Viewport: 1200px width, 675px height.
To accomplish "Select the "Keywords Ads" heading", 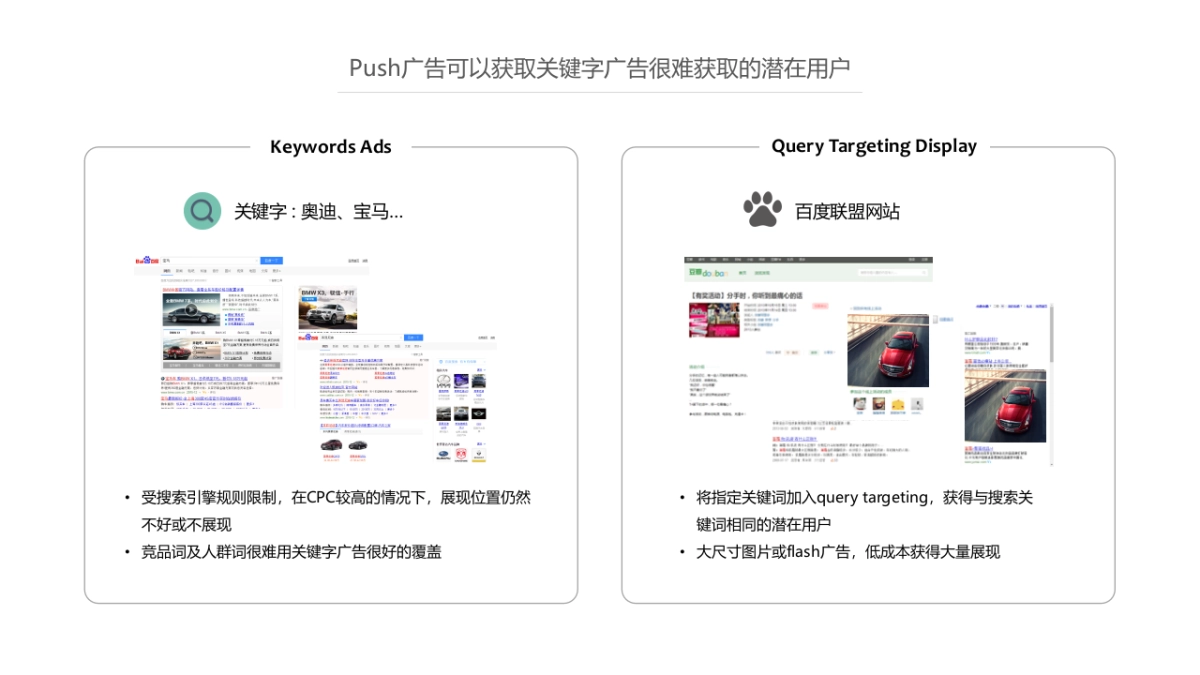I will tap(331, 147).
